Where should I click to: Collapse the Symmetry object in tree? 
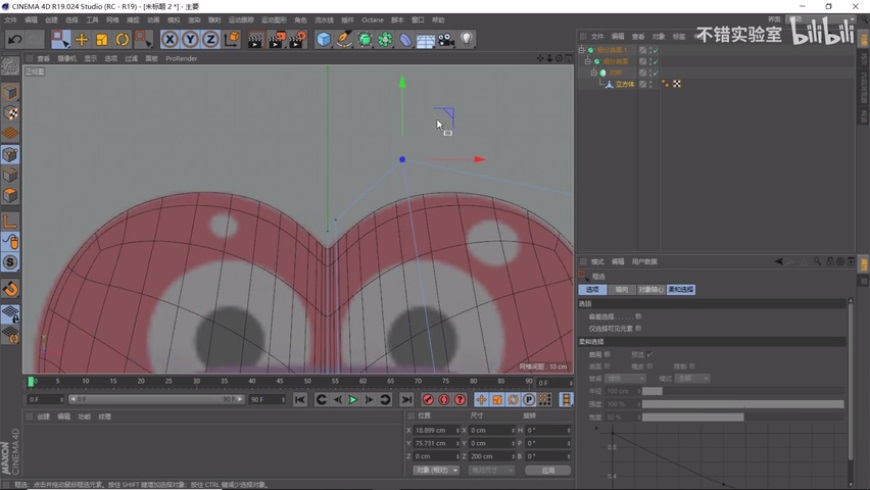[594, 73]
